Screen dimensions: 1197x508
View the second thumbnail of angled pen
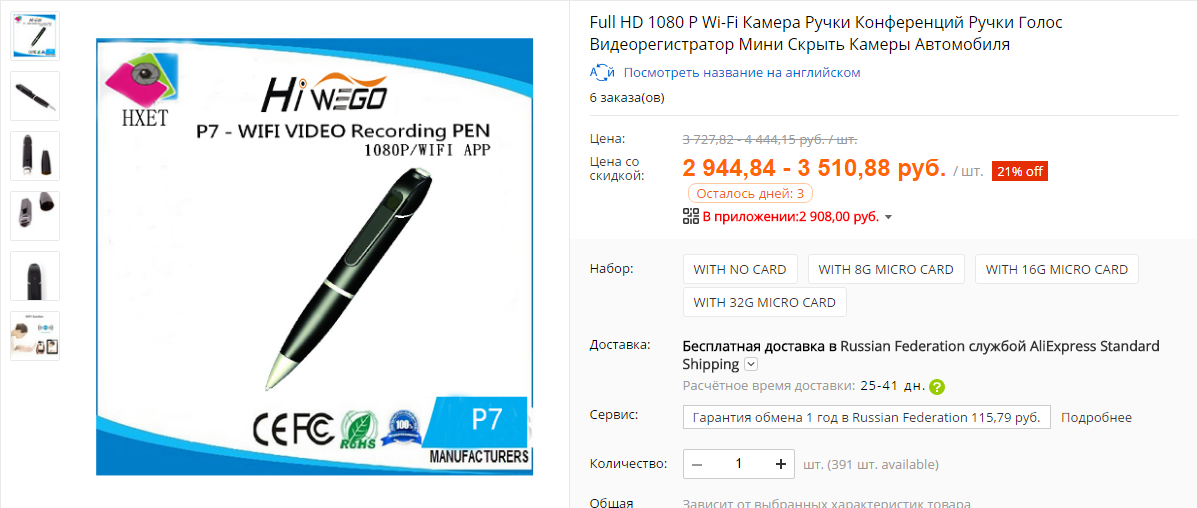pos(35,95)
